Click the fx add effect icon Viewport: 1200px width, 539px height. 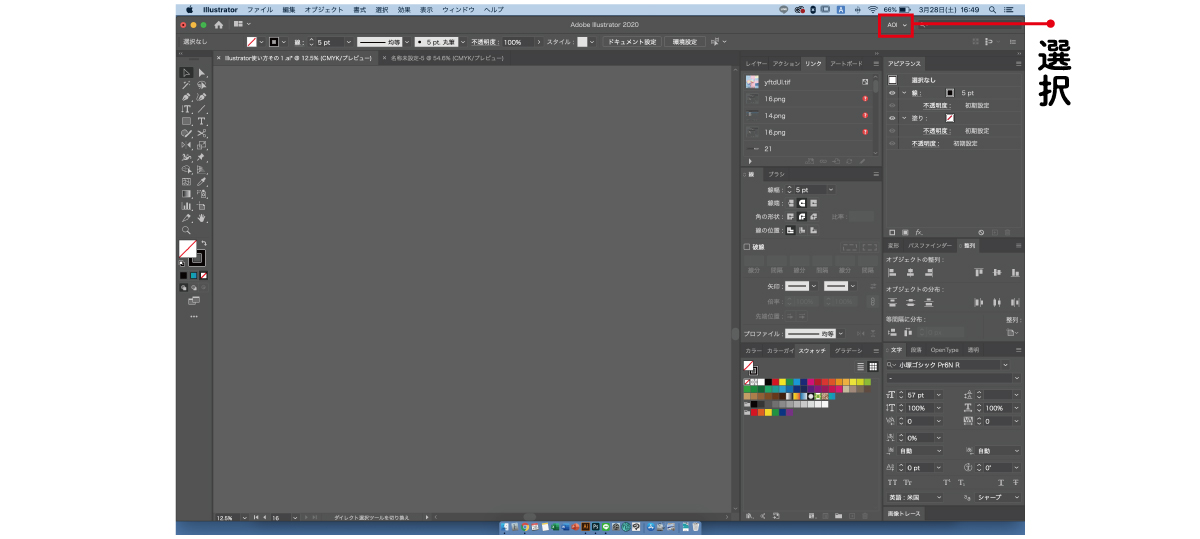(918, 232)
